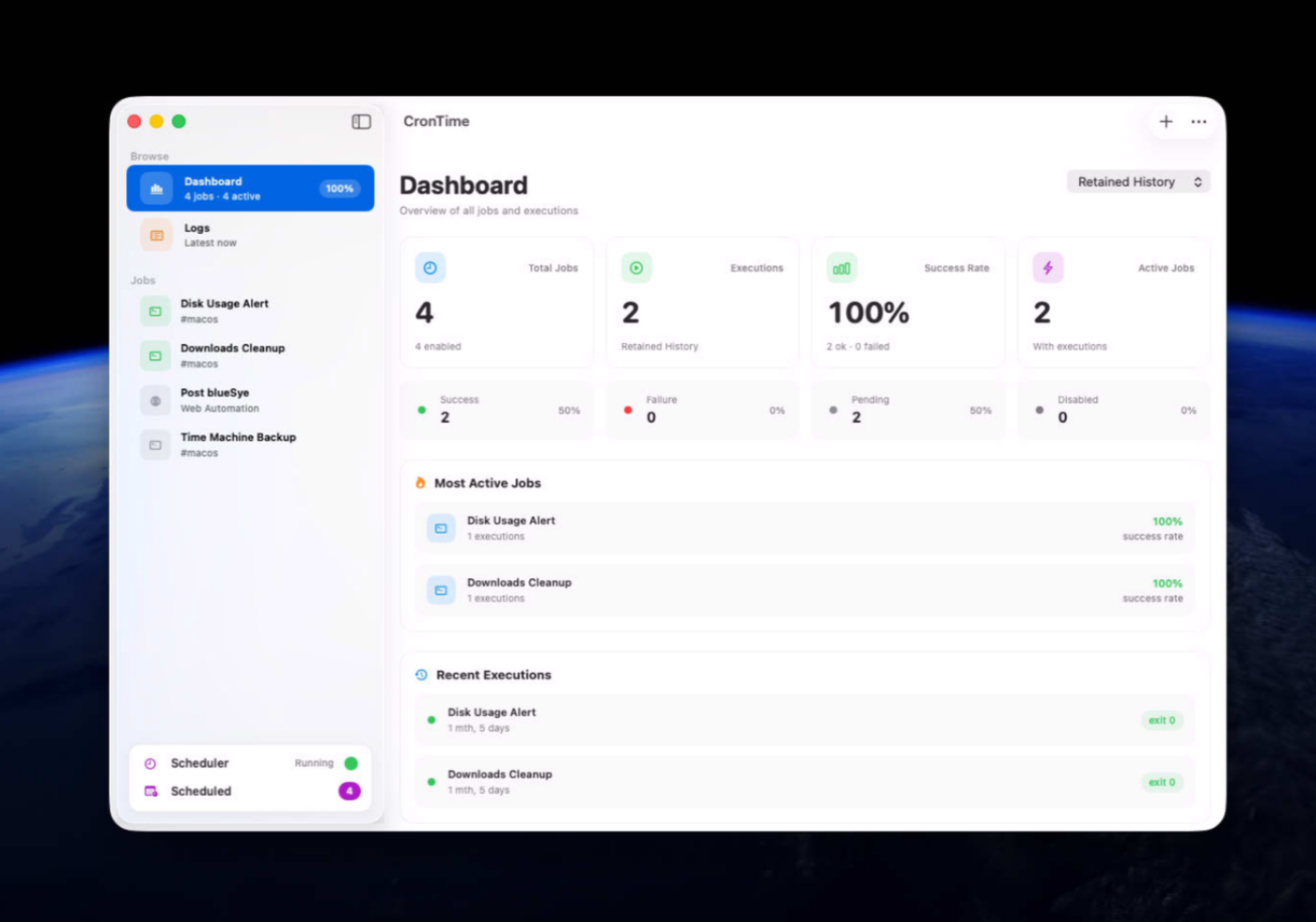Image resolution: width=1316 pixels, height=922 pixels.
Task: Click the Success Rate bar chart icon
Action: tap(842, 268)
